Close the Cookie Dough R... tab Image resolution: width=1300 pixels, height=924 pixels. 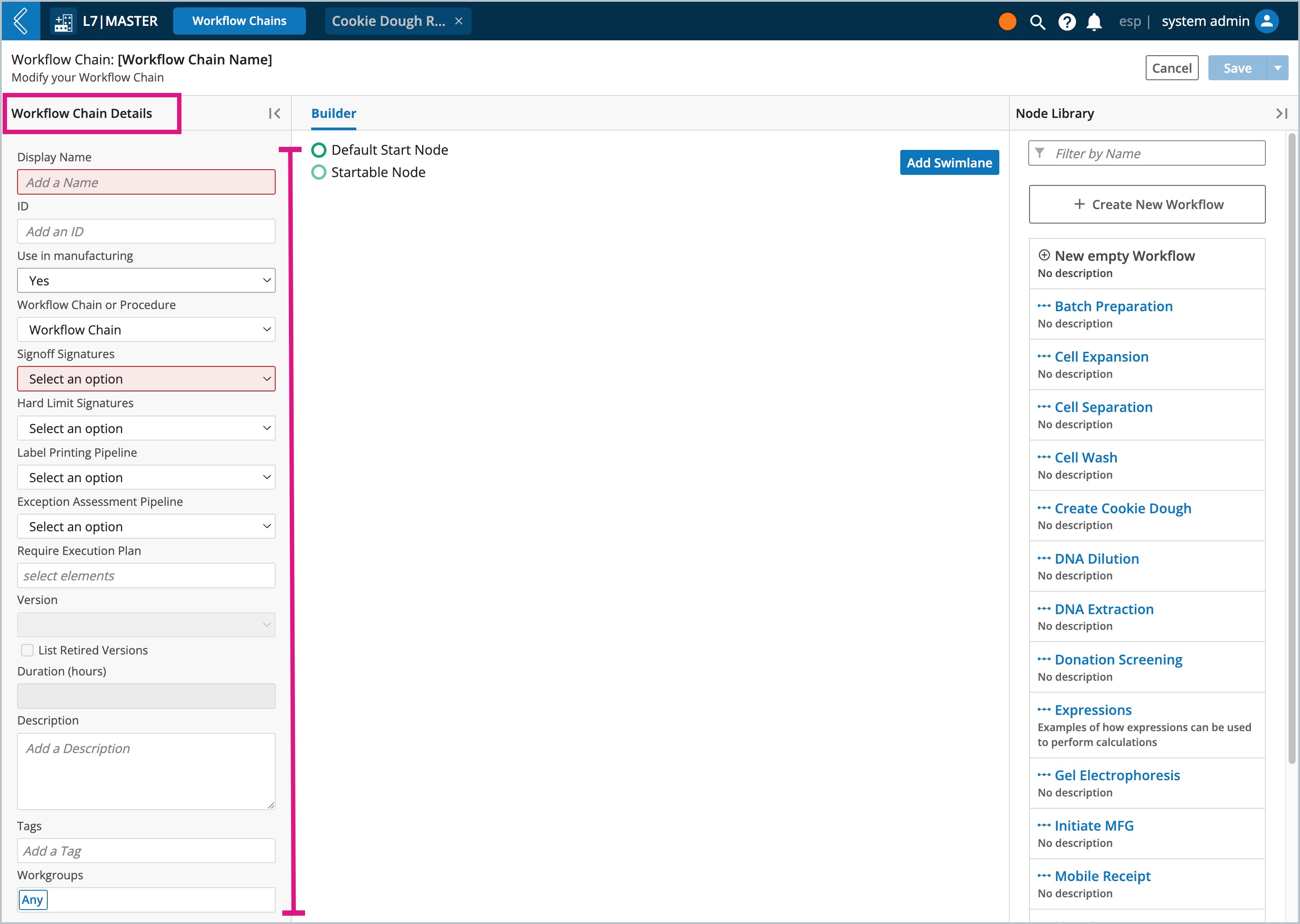[x=458, y=21]
